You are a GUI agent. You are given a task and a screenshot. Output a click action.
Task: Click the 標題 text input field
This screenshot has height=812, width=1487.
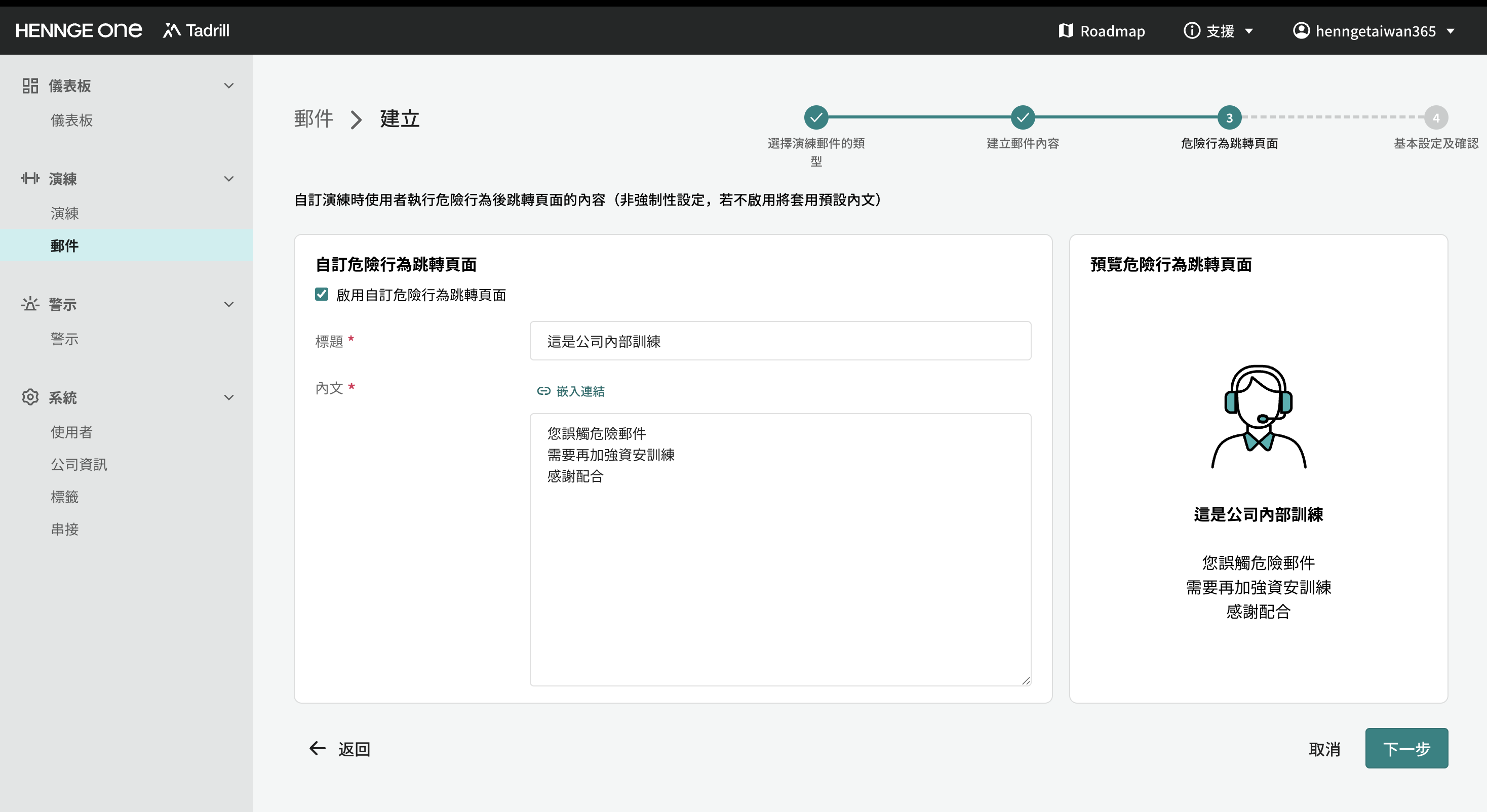tap(780, 341)
